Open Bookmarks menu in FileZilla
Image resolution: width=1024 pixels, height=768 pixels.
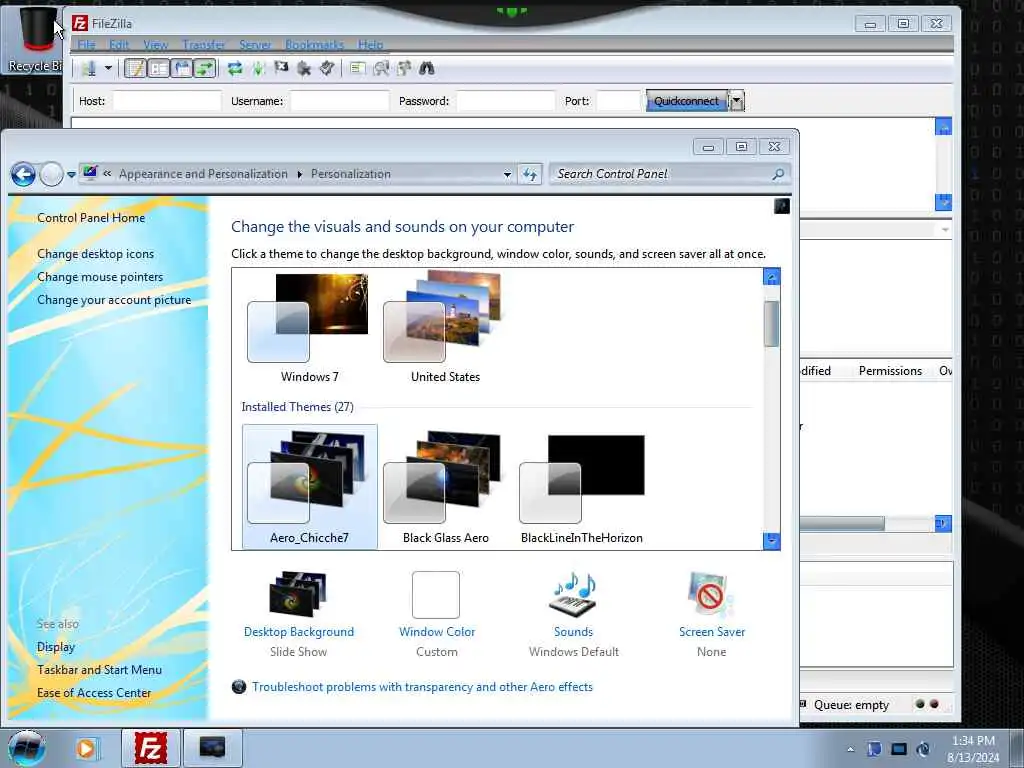pos(314,44)
